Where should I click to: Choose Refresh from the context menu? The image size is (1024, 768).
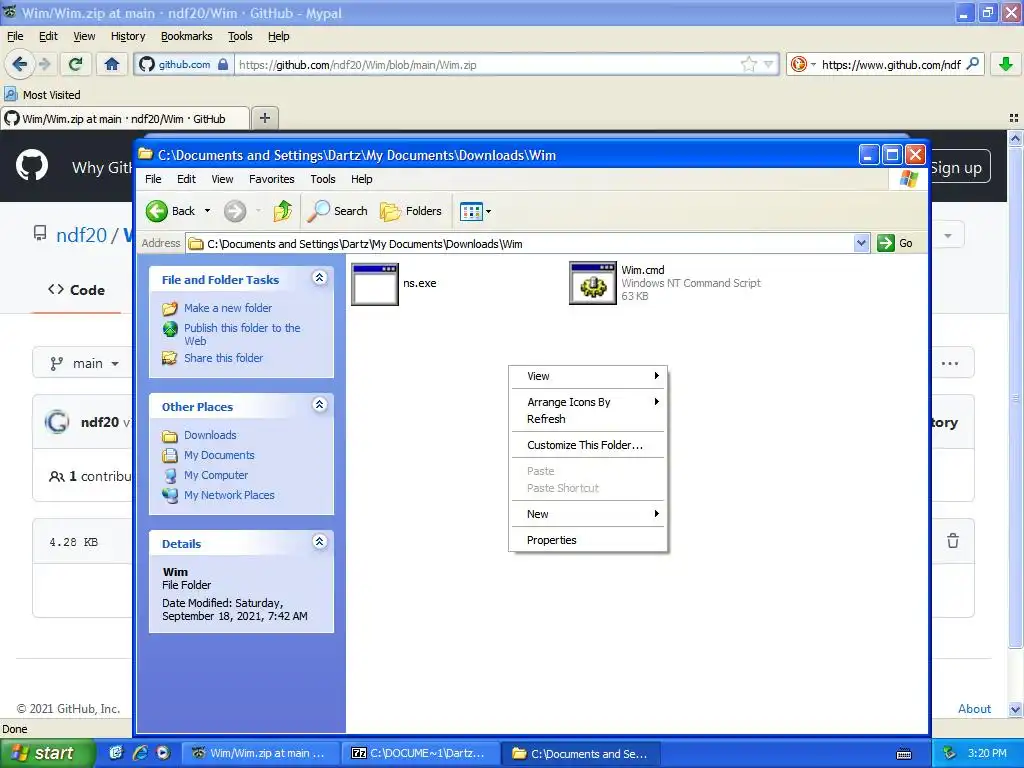tap(588, 419)
